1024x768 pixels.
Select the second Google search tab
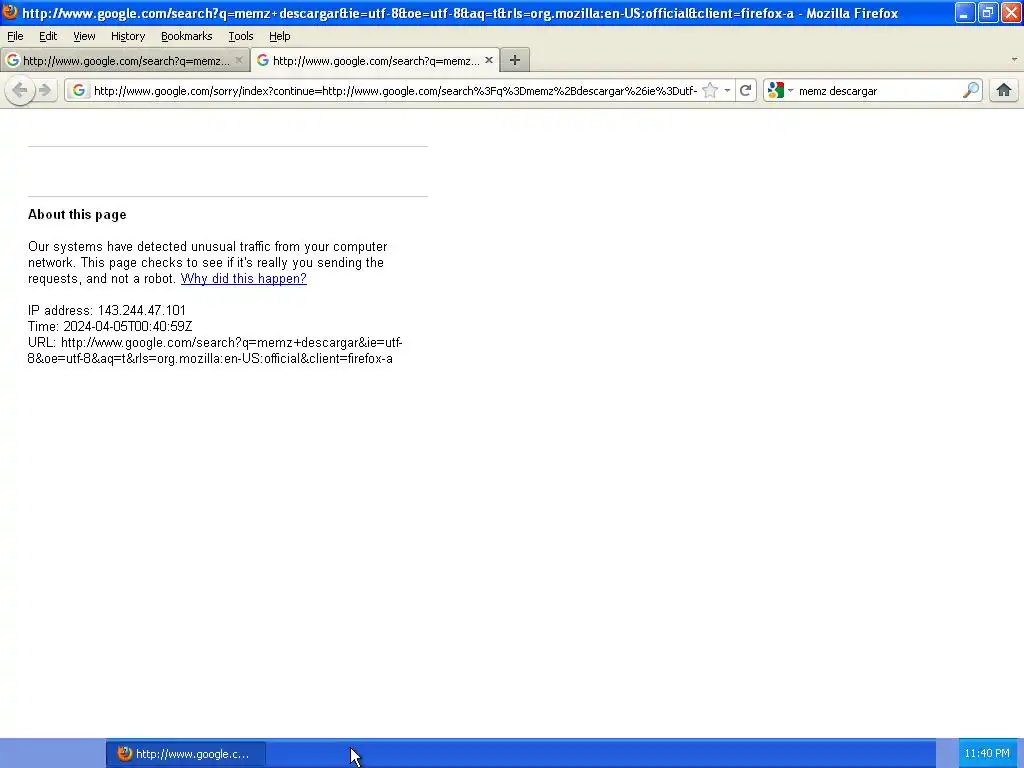coord(375,60)
